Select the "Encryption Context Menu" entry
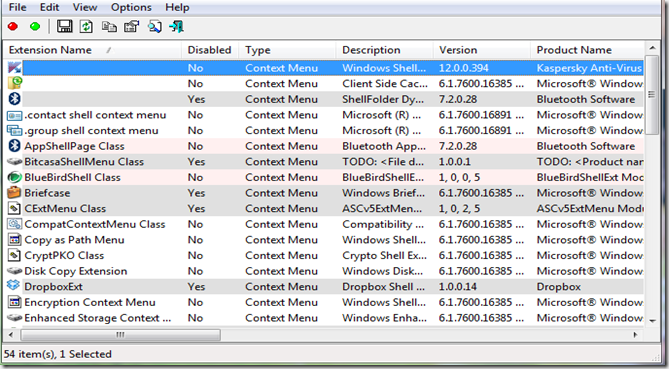 tap(90, 302)
